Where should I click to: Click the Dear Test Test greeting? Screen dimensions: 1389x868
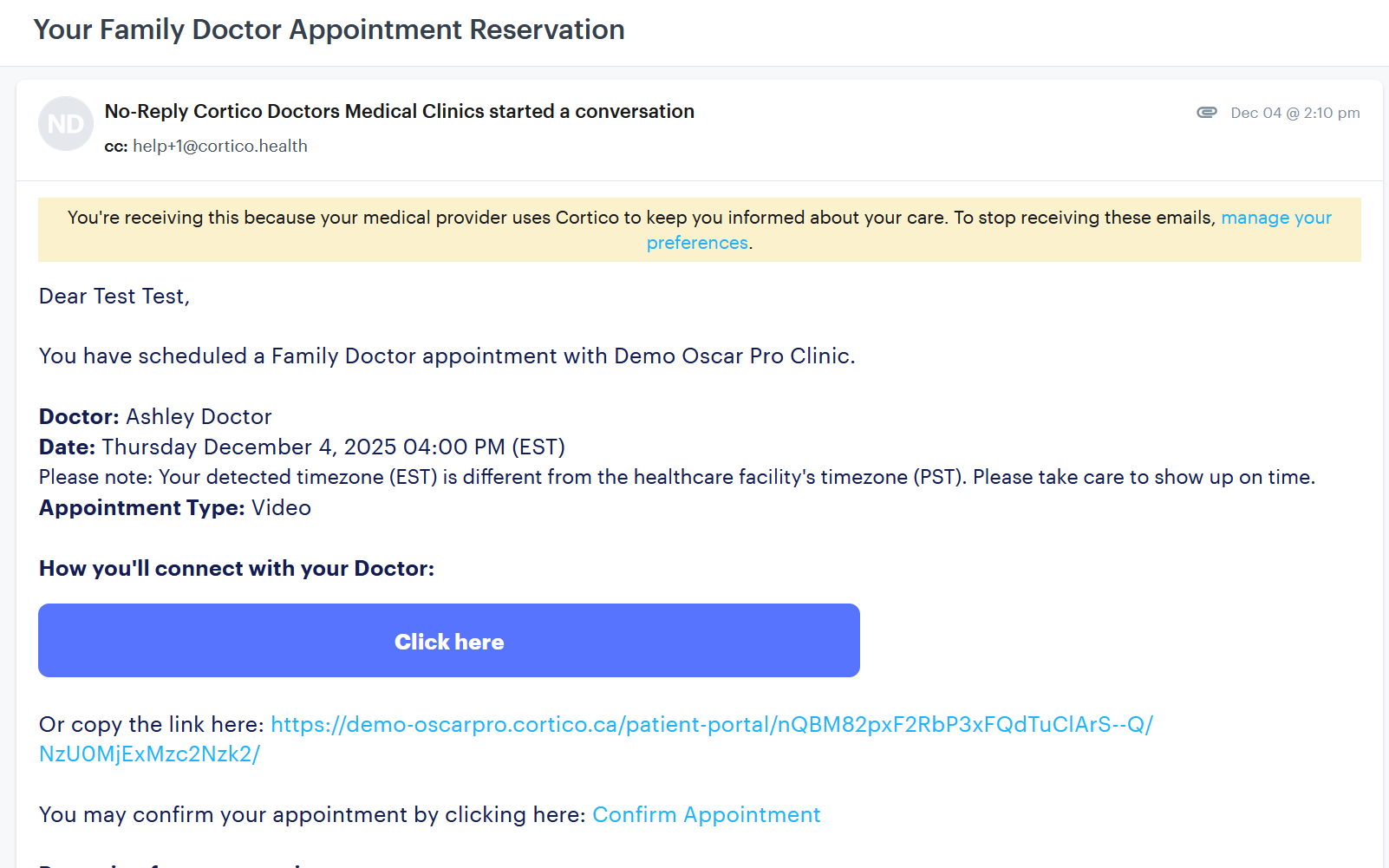(x=114, y=297)
